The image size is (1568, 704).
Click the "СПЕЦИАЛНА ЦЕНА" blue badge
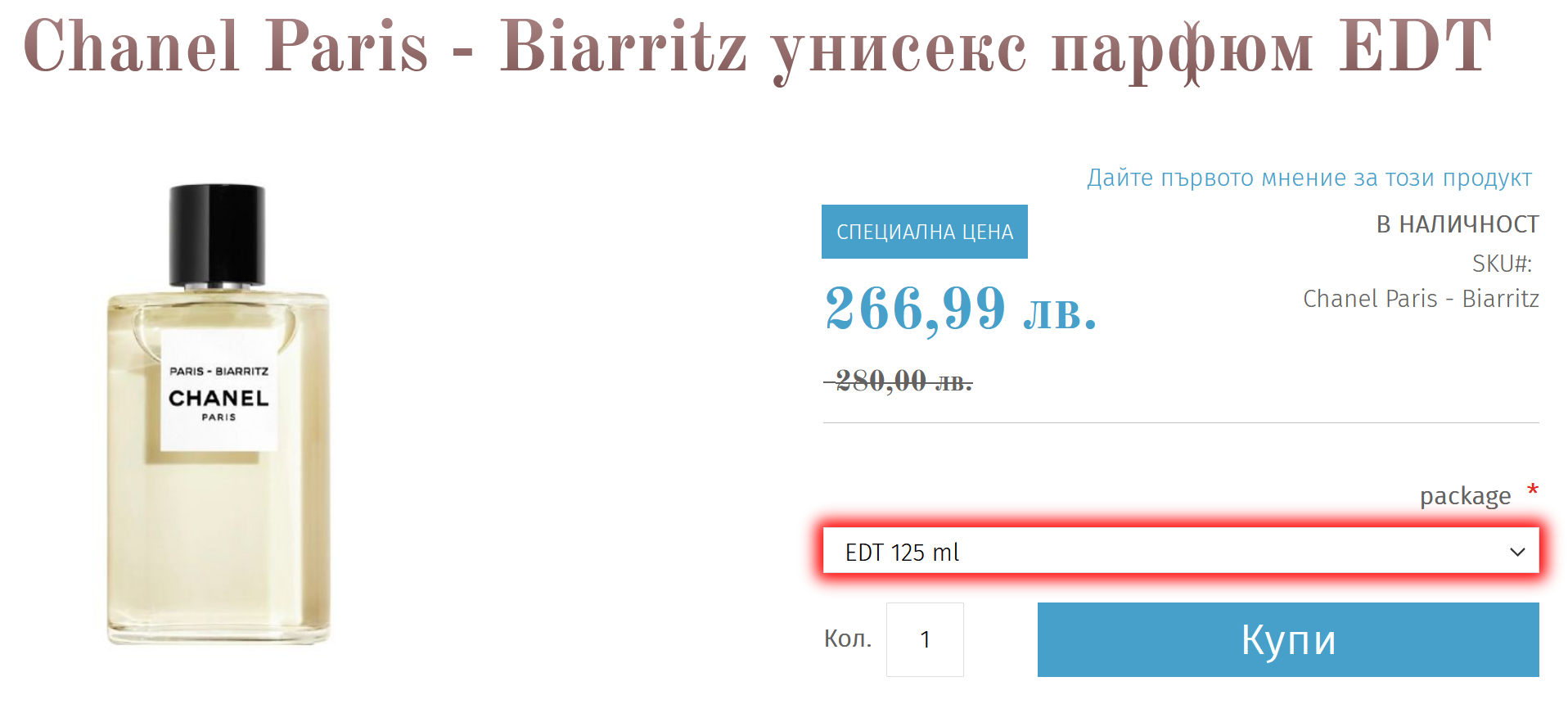coord(924,232)
